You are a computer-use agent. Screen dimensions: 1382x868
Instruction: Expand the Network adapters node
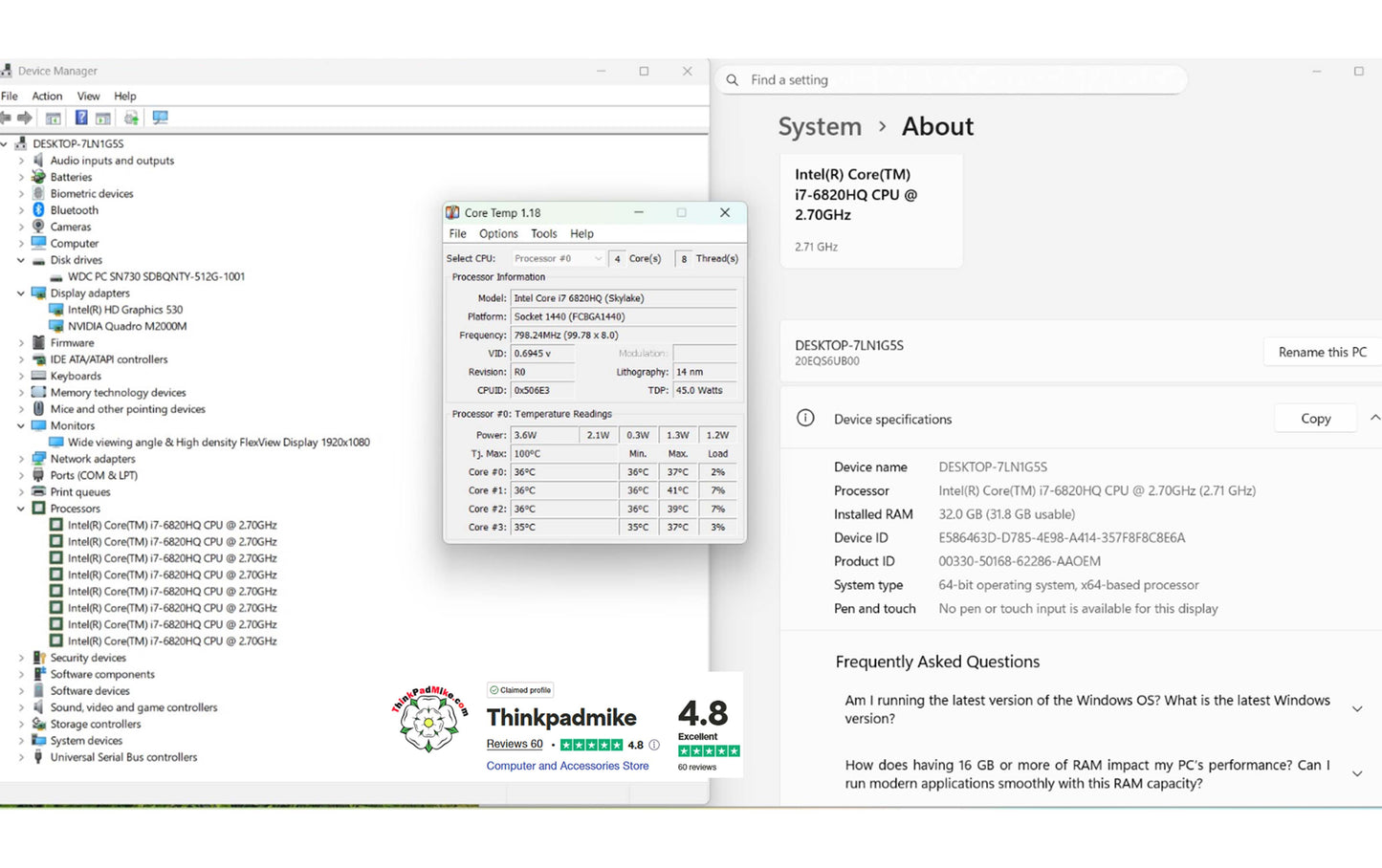click(x=21, y=459)
